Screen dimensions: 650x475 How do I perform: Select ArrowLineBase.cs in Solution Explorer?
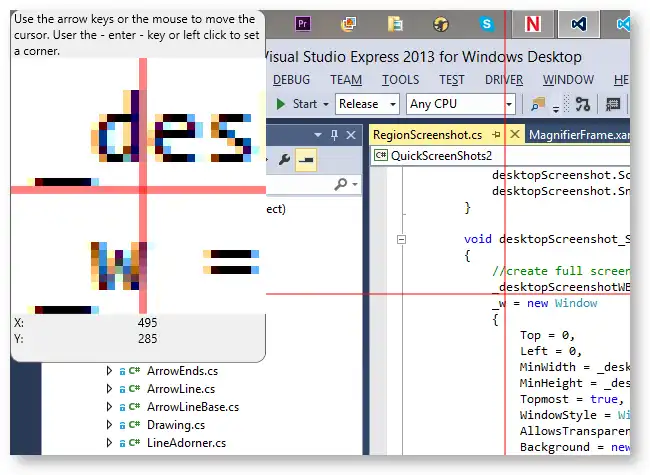pos(193,407)
